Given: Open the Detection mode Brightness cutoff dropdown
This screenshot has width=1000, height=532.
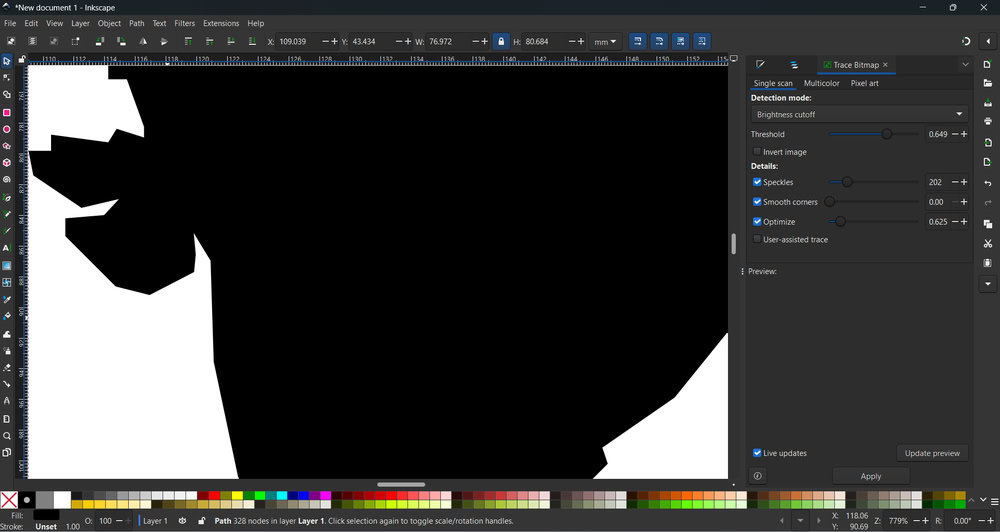Looking at the screenshot, I should click(859, 114).
